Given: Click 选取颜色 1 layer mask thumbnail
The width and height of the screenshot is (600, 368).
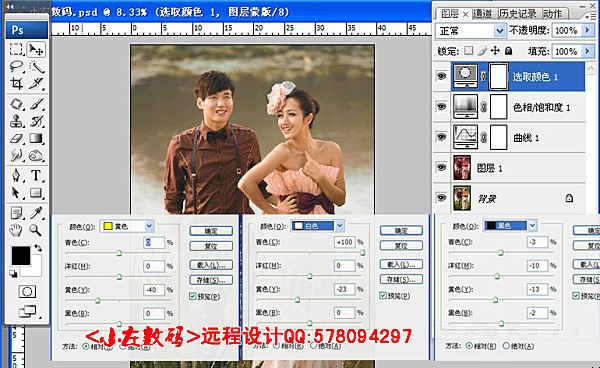Looking at the screenshot, I should tap(499, 77).
